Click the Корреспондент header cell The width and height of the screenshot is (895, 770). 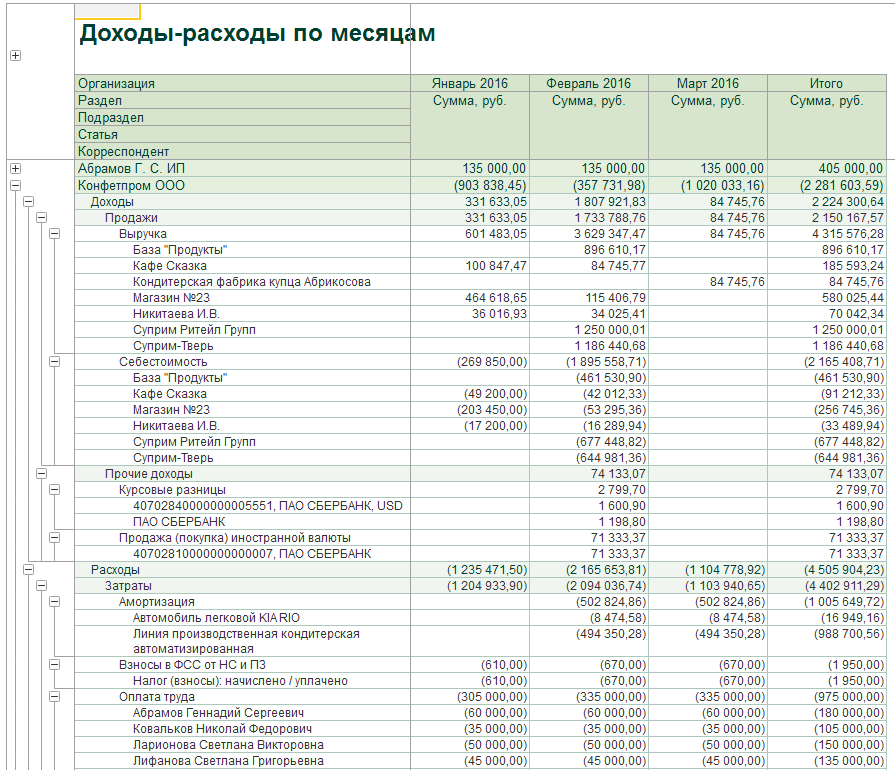[x=243, y=151]
